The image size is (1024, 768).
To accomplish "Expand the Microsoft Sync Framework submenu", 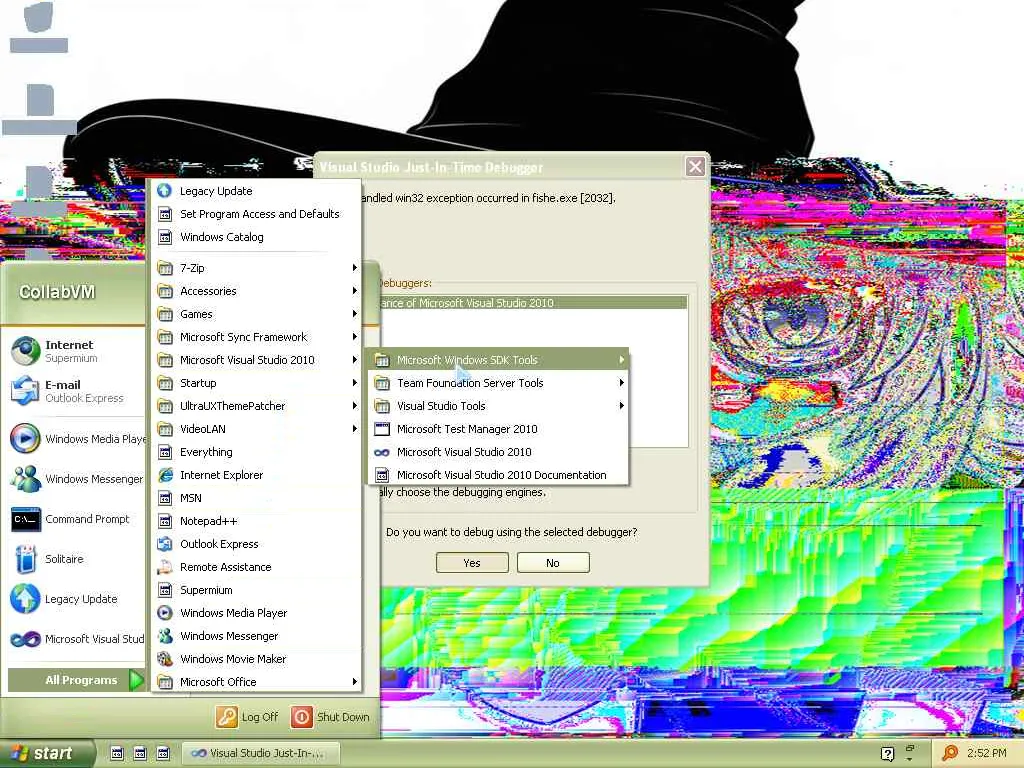I will pyautogui.click(x=256, y=337).
